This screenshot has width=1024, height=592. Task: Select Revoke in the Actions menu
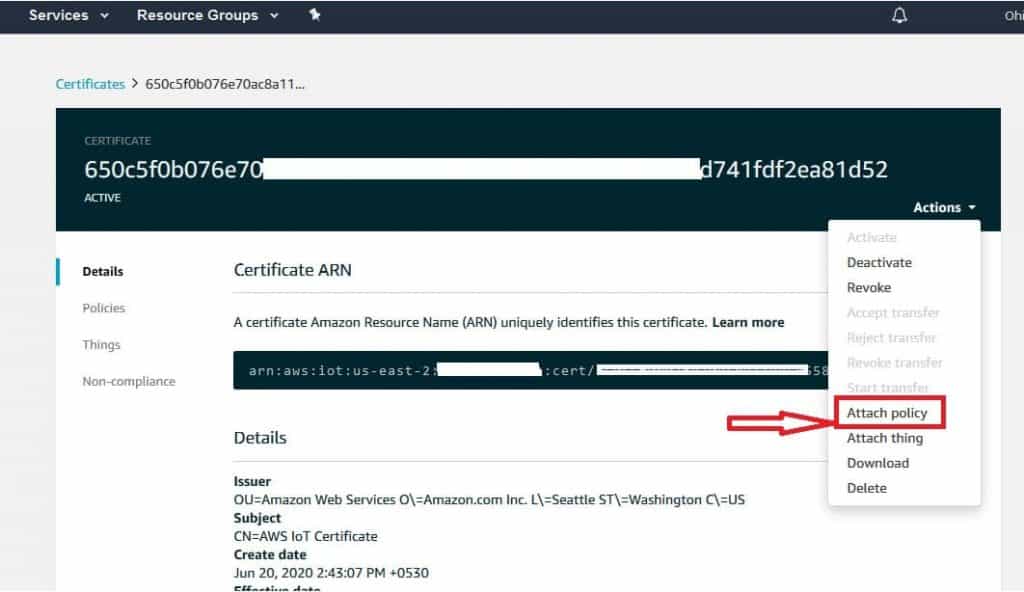pos(869,287)
